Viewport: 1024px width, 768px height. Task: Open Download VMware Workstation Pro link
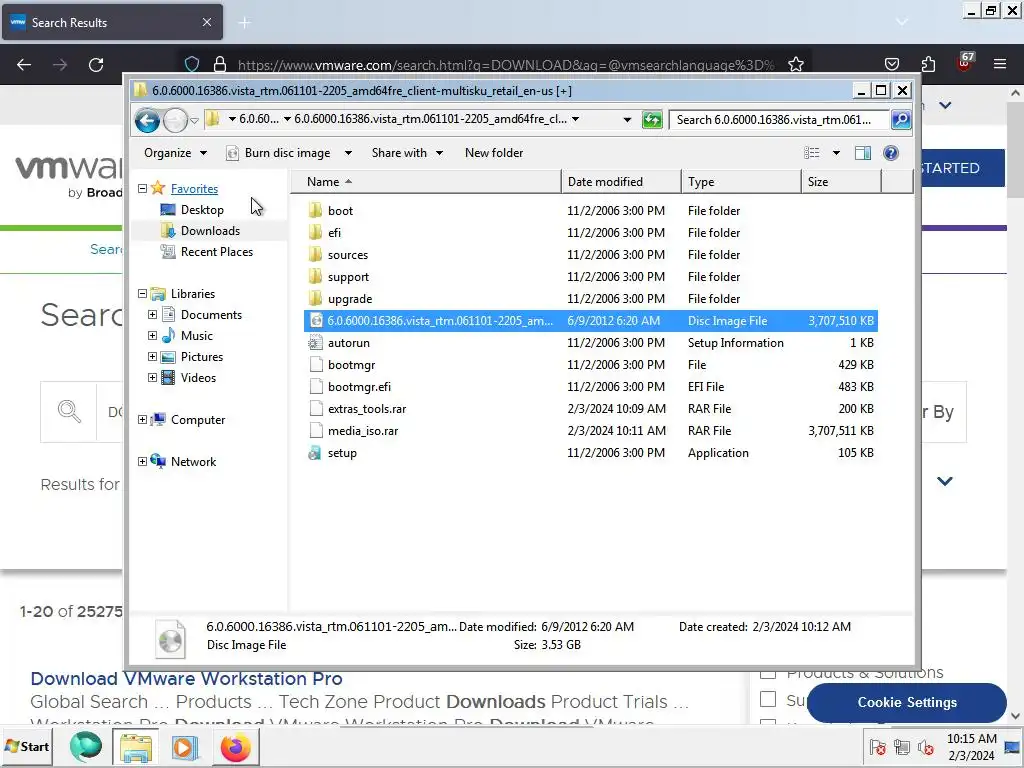[186, 679]
